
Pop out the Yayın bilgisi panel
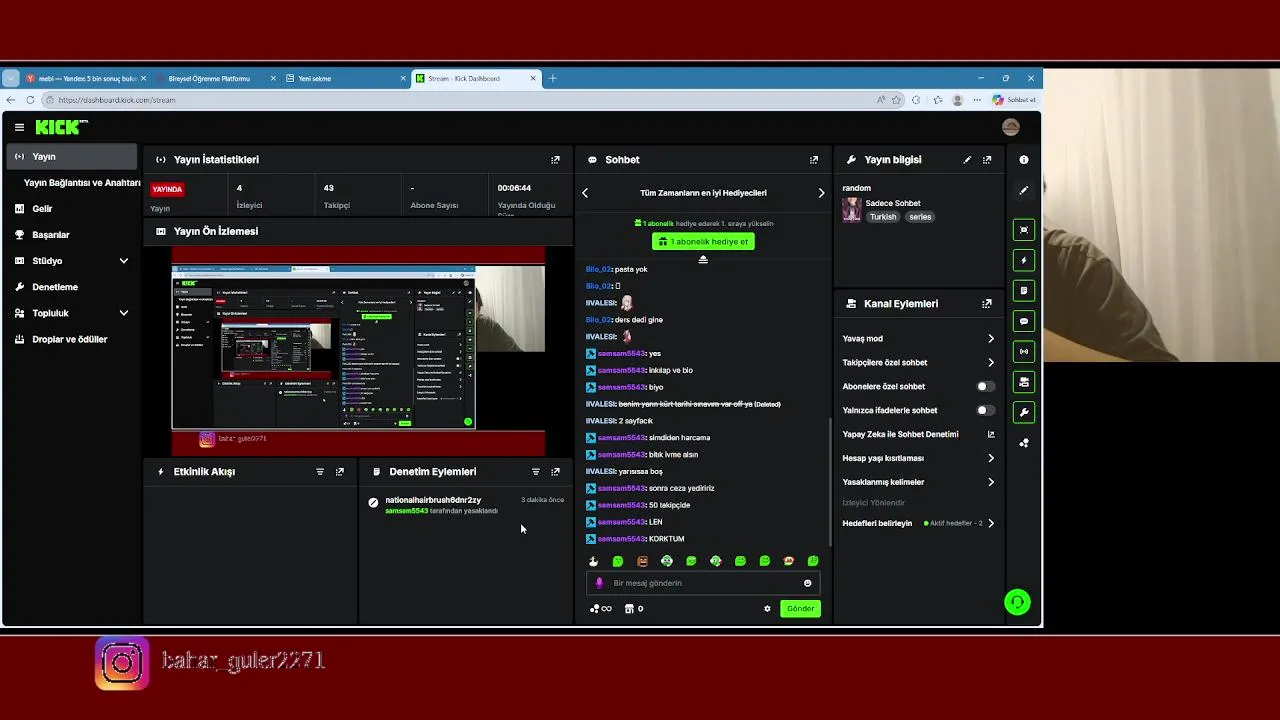987,160
